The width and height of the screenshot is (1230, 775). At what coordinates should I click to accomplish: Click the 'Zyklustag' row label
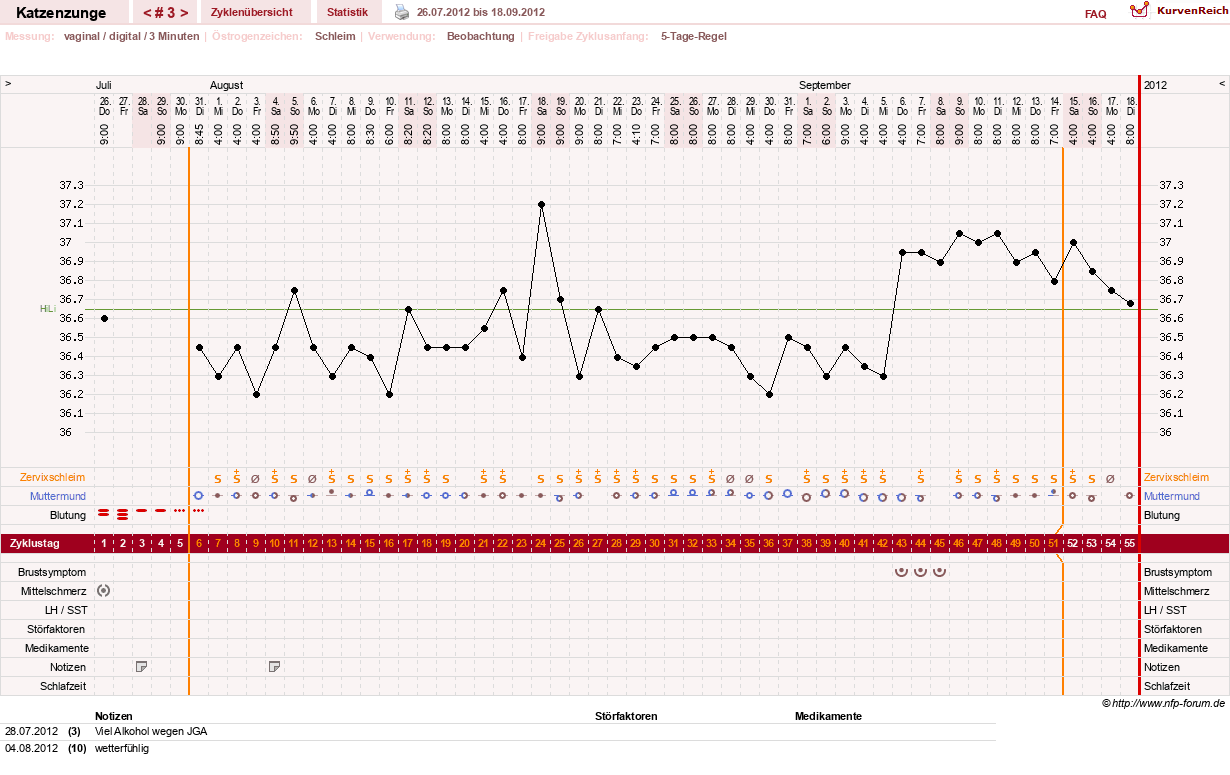click(34, 543)
